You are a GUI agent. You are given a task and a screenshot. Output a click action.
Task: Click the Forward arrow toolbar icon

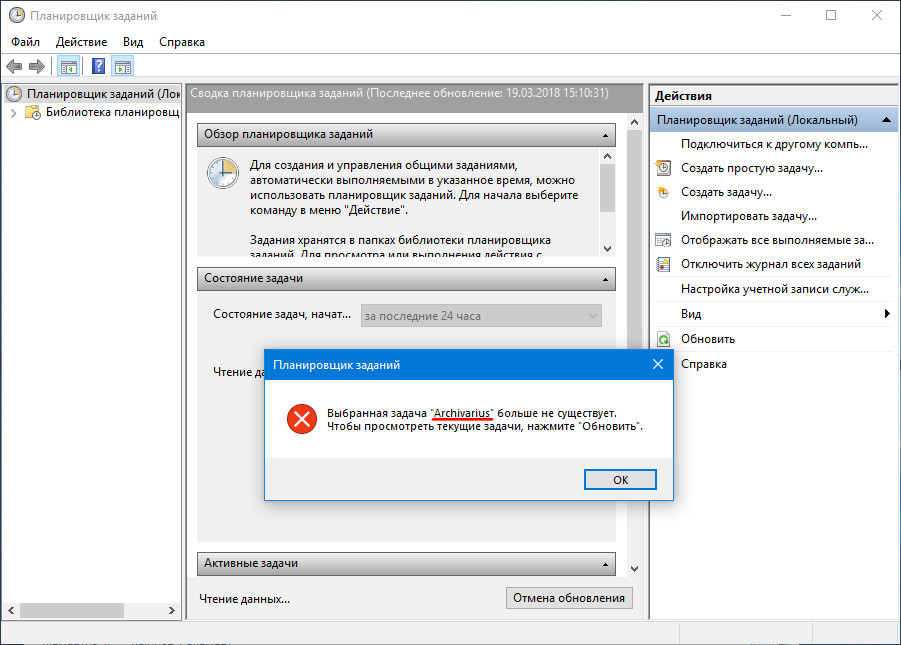(37, 67)
